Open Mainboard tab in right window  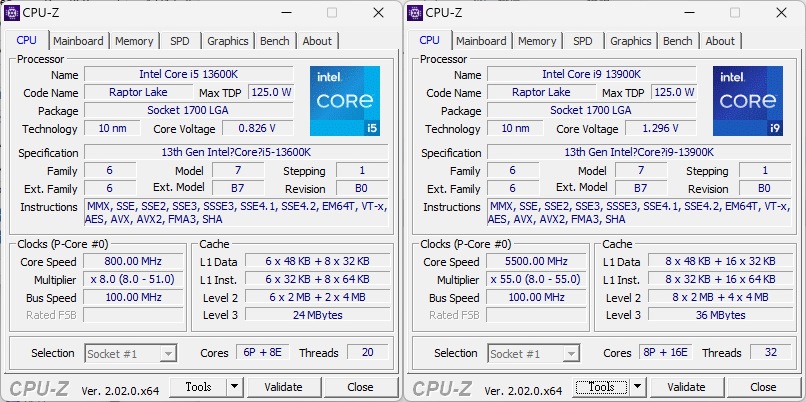pos(481,41)
